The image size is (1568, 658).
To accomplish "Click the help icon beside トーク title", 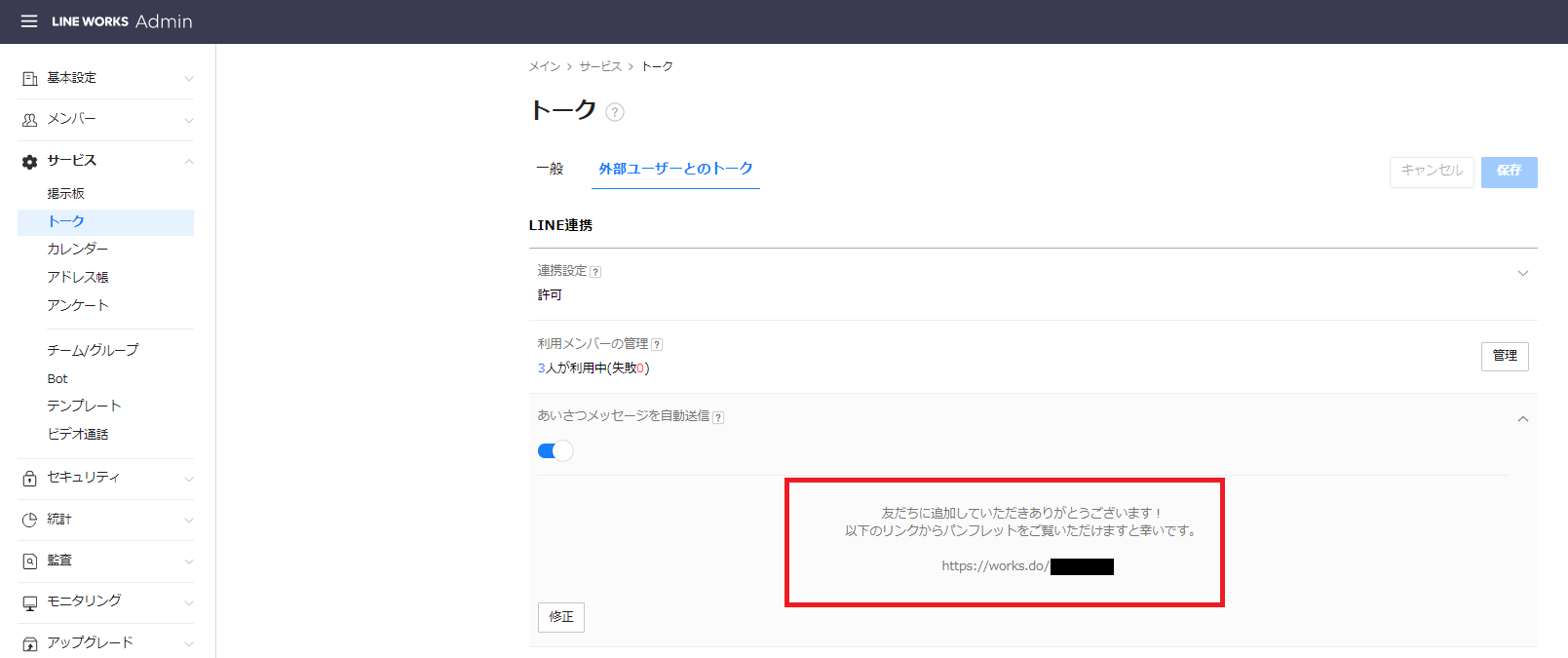I will pyautogui.click(x=615, y=112).
